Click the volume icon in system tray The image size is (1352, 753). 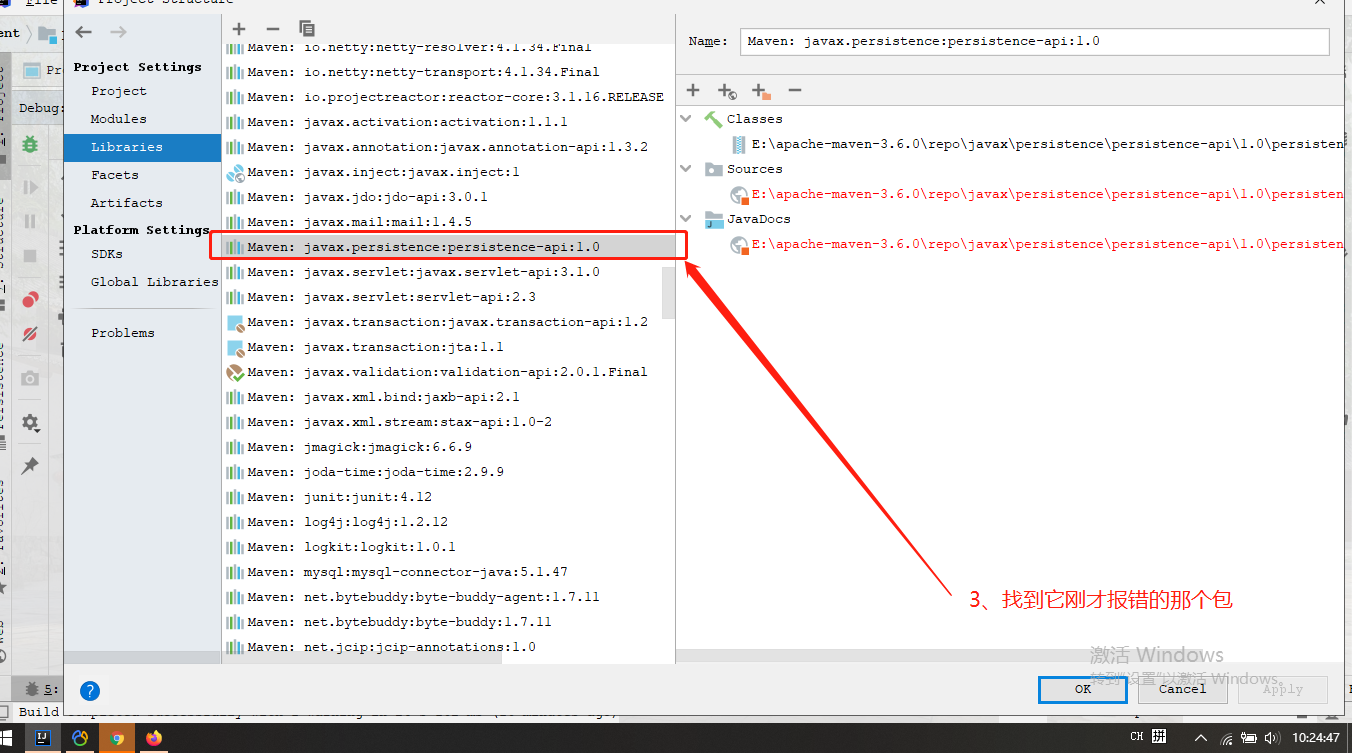pyautogui.click(x=1272, y=738)
